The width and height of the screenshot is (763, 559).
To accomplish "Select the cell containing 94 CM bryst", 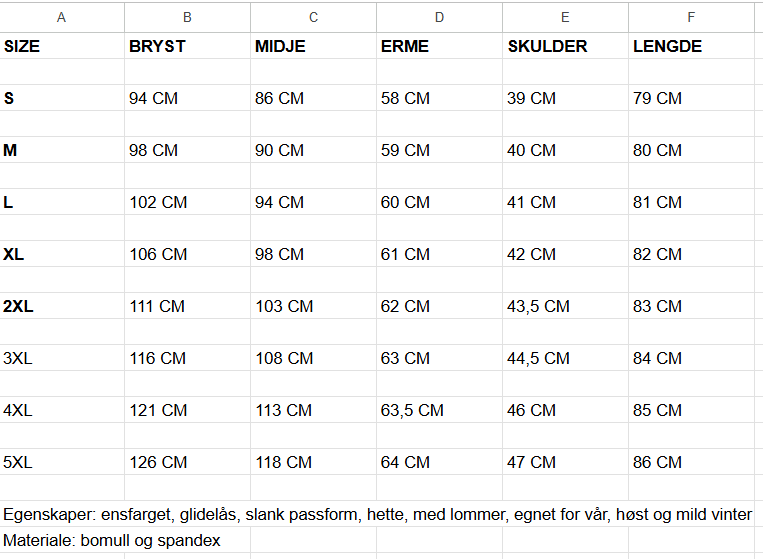I will coord(153,98).
